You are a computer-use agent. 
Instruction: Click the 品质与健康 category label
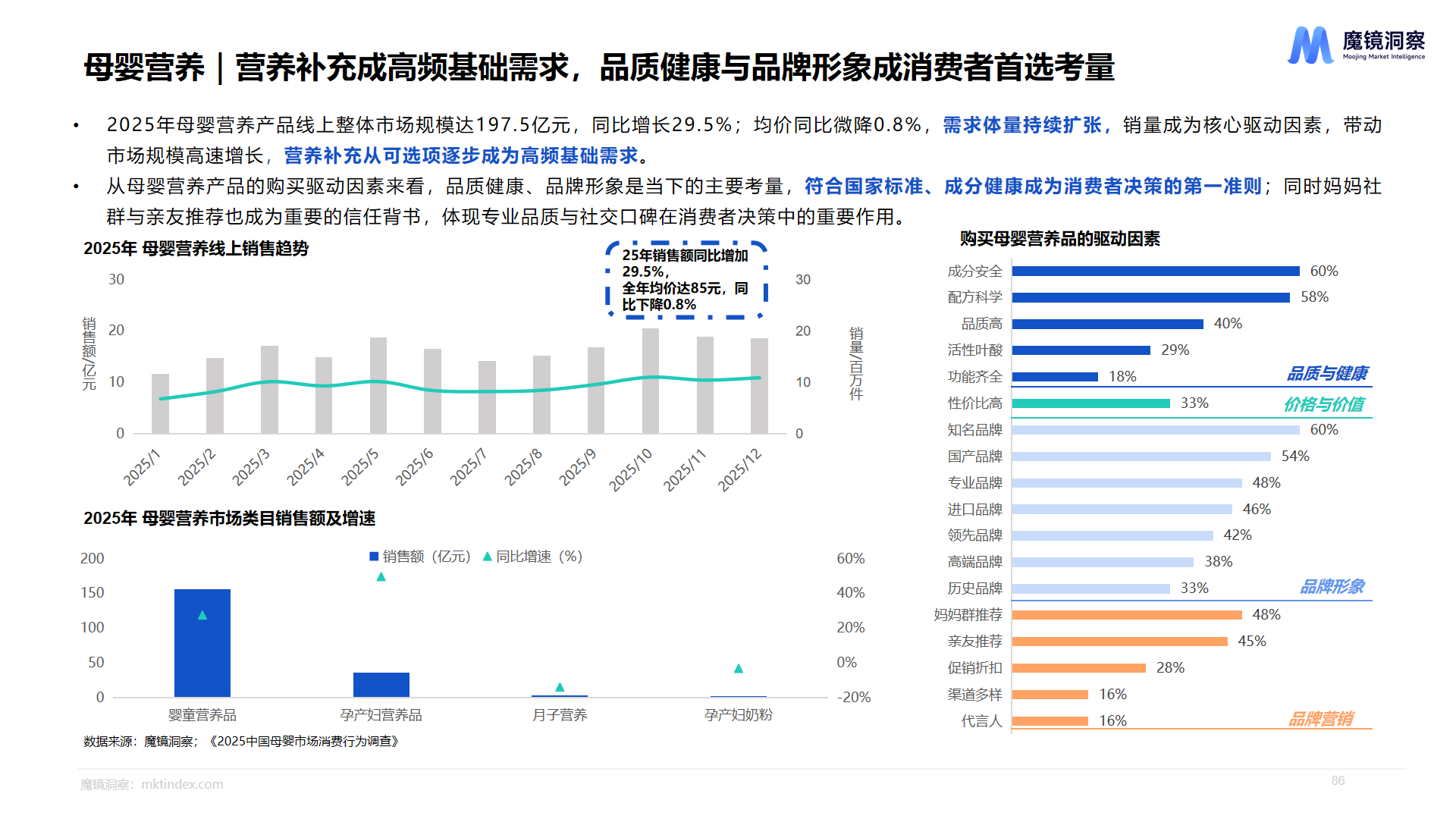(x=1326, y=374)
